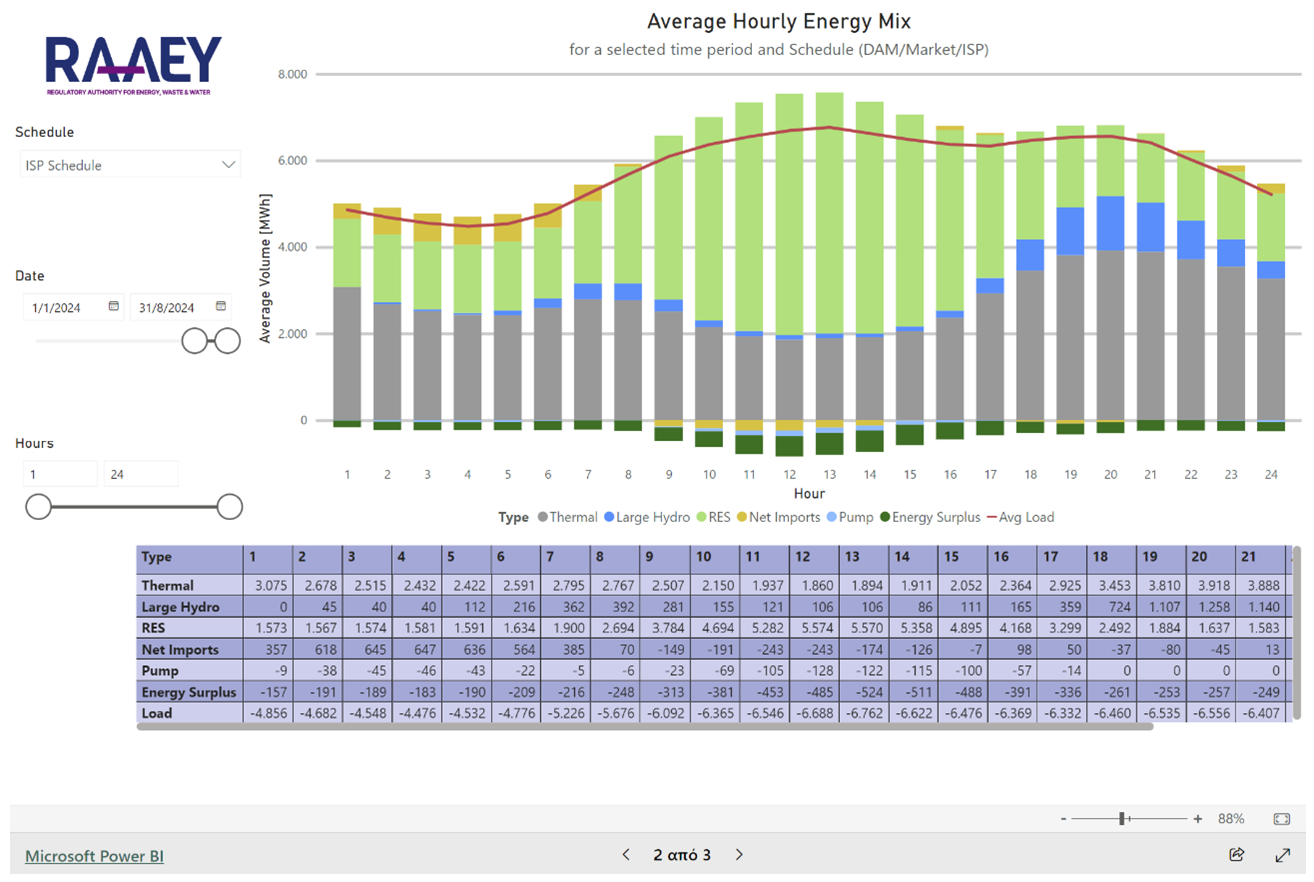
Task: Click the RAAEY logo
Action: [x=133, y=66]
